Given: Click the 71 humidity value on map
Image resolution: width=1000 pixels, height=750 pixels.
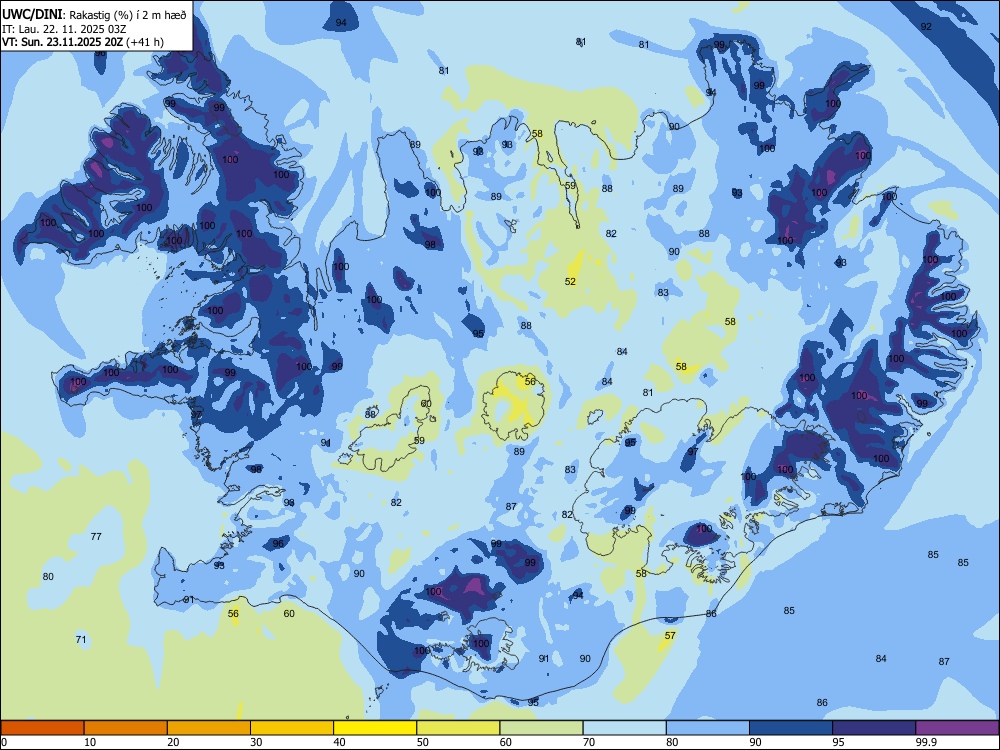Looking at the screenshot, I should 81,639.
